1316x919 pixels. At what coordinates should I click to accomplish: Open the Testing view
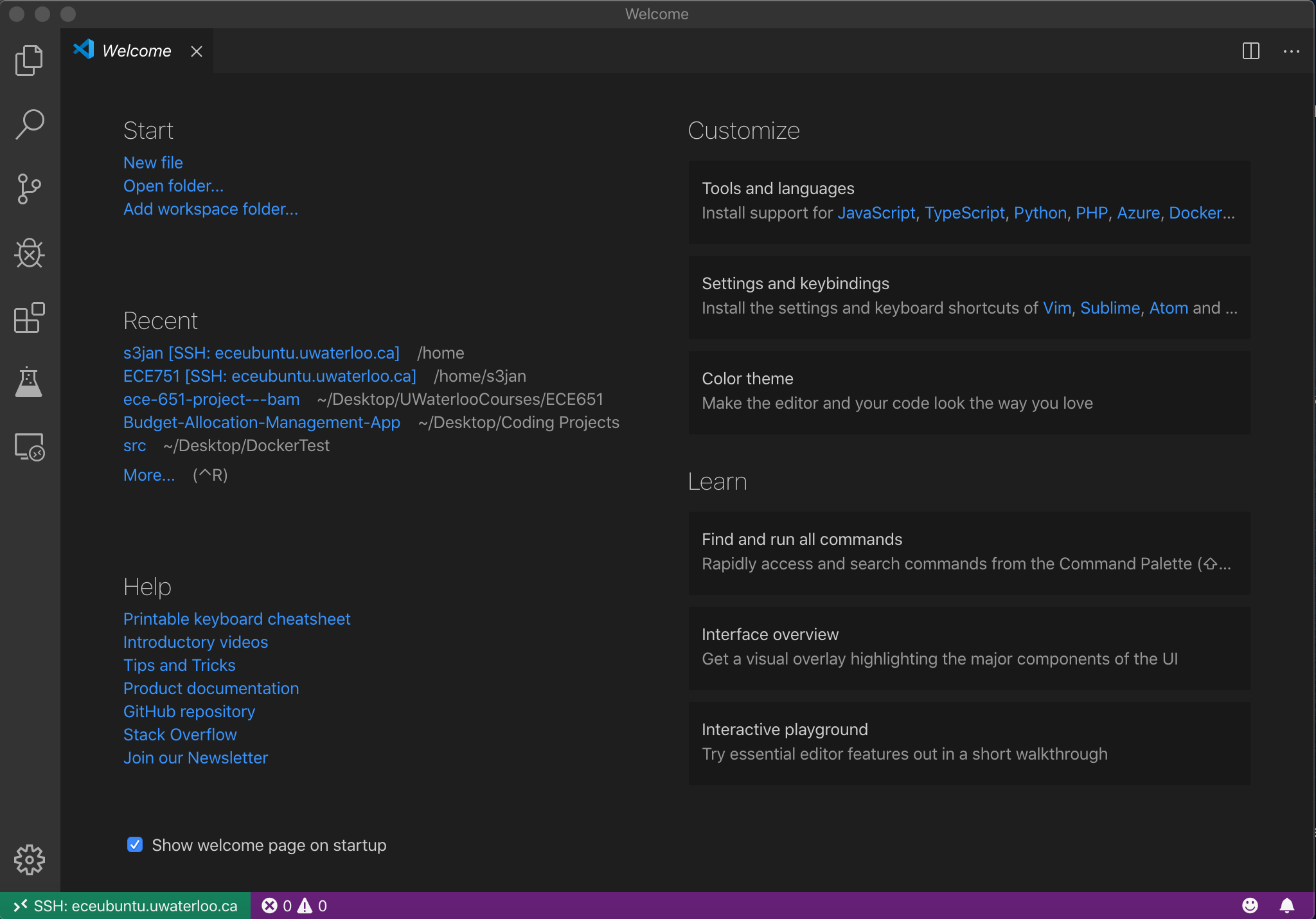(x=29, y=382)
